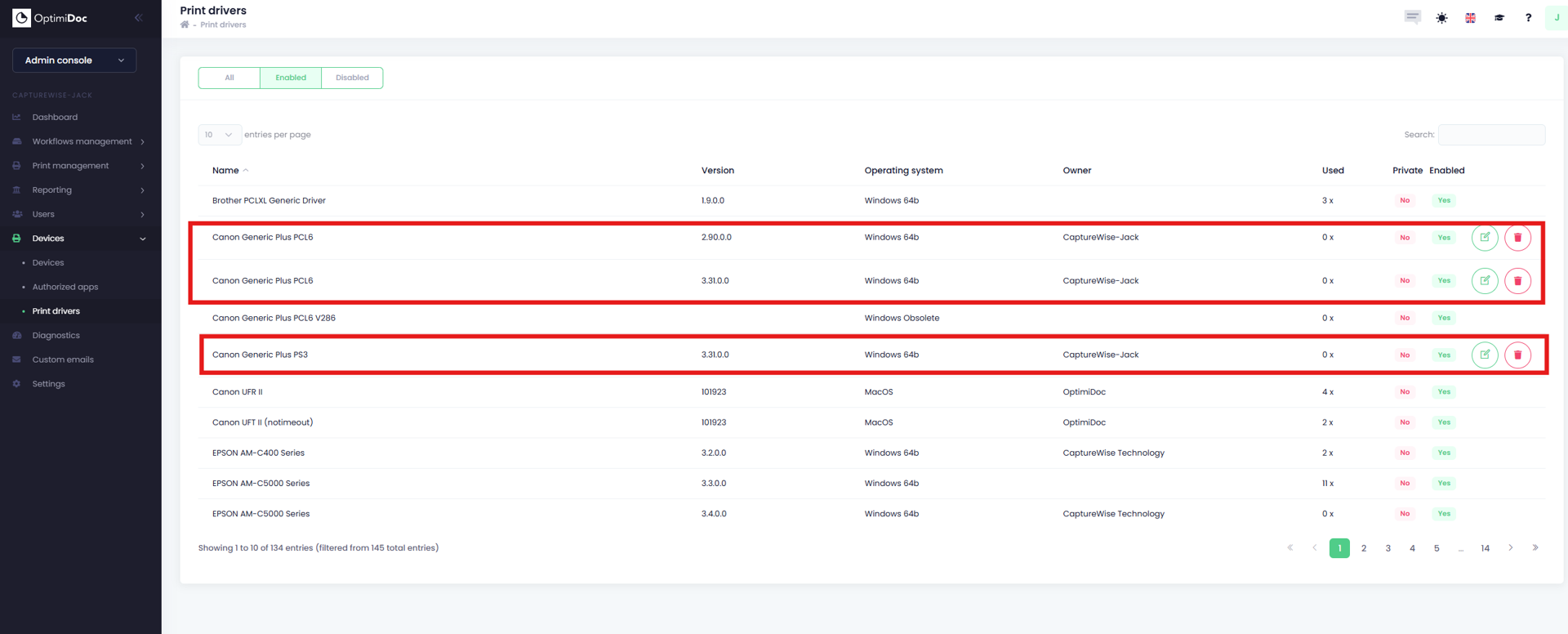Edit Canon Generic Plus PCL6 version 2.90.0.0
Image resolution: width=1568 pixels, height=634 pixels.
(1484, 238)
